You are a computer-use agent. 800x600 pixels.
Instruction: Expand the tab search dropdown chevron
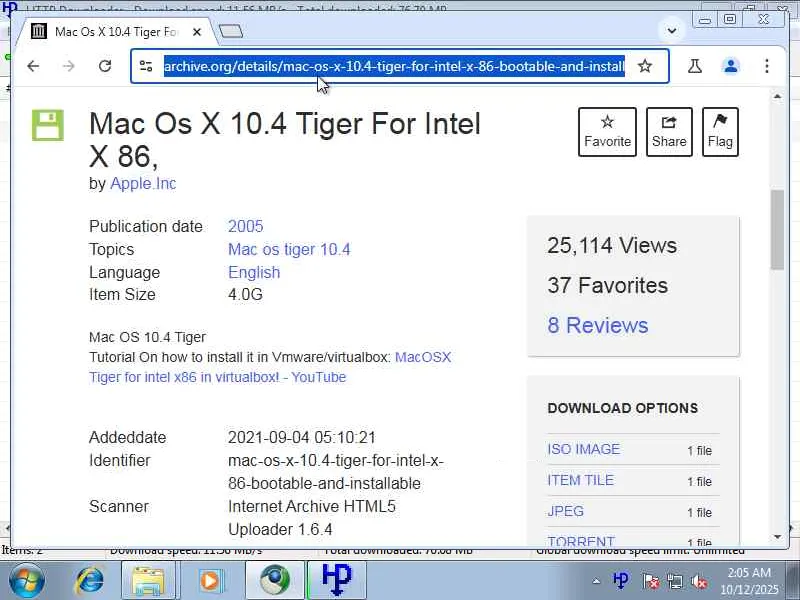672,31
